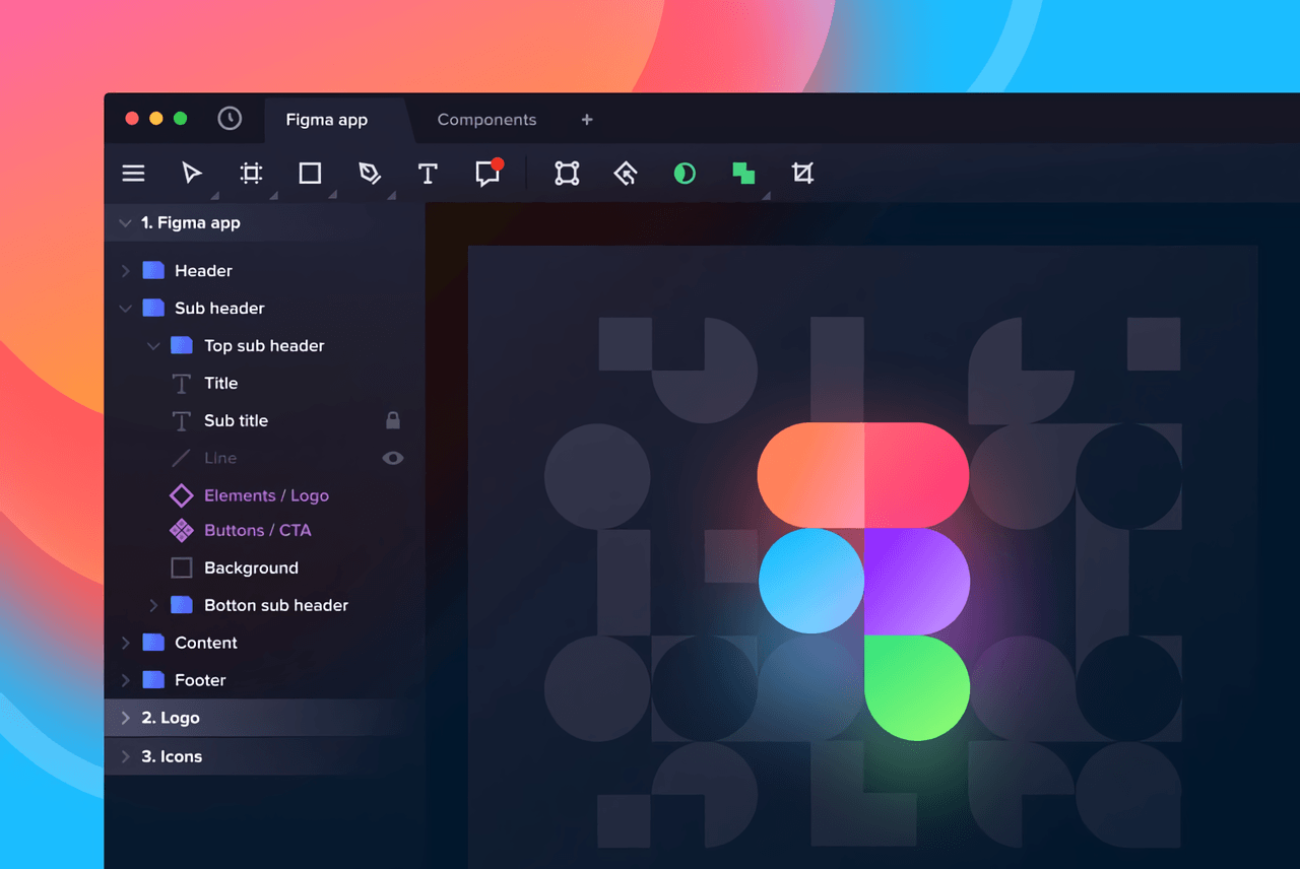Toggle visibility of the Line layer

[x=393, y=458]
